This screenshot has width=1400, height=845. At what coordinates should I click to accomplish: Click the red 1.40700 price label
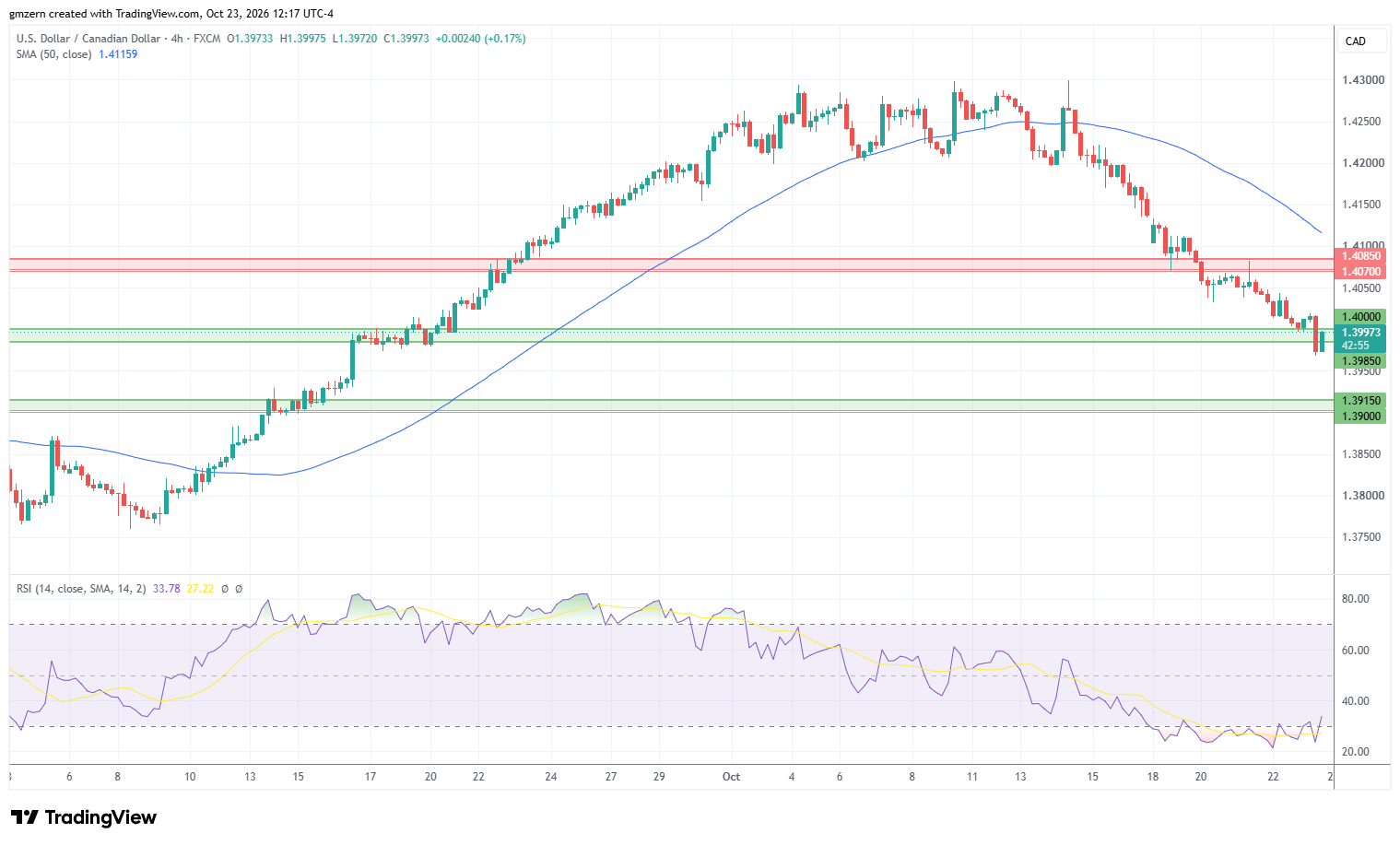click(x=1360, y=272)
